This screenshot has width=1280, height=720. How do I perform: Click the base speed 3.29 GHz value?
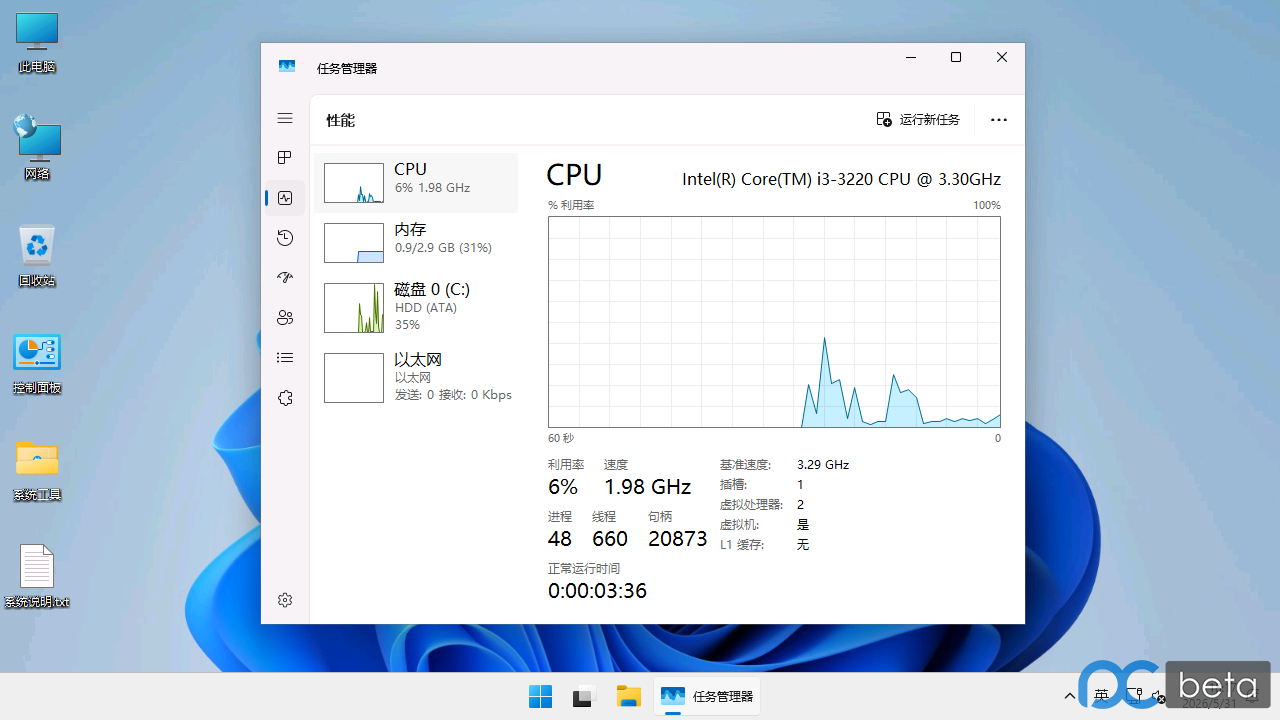[x=823, y=465]
